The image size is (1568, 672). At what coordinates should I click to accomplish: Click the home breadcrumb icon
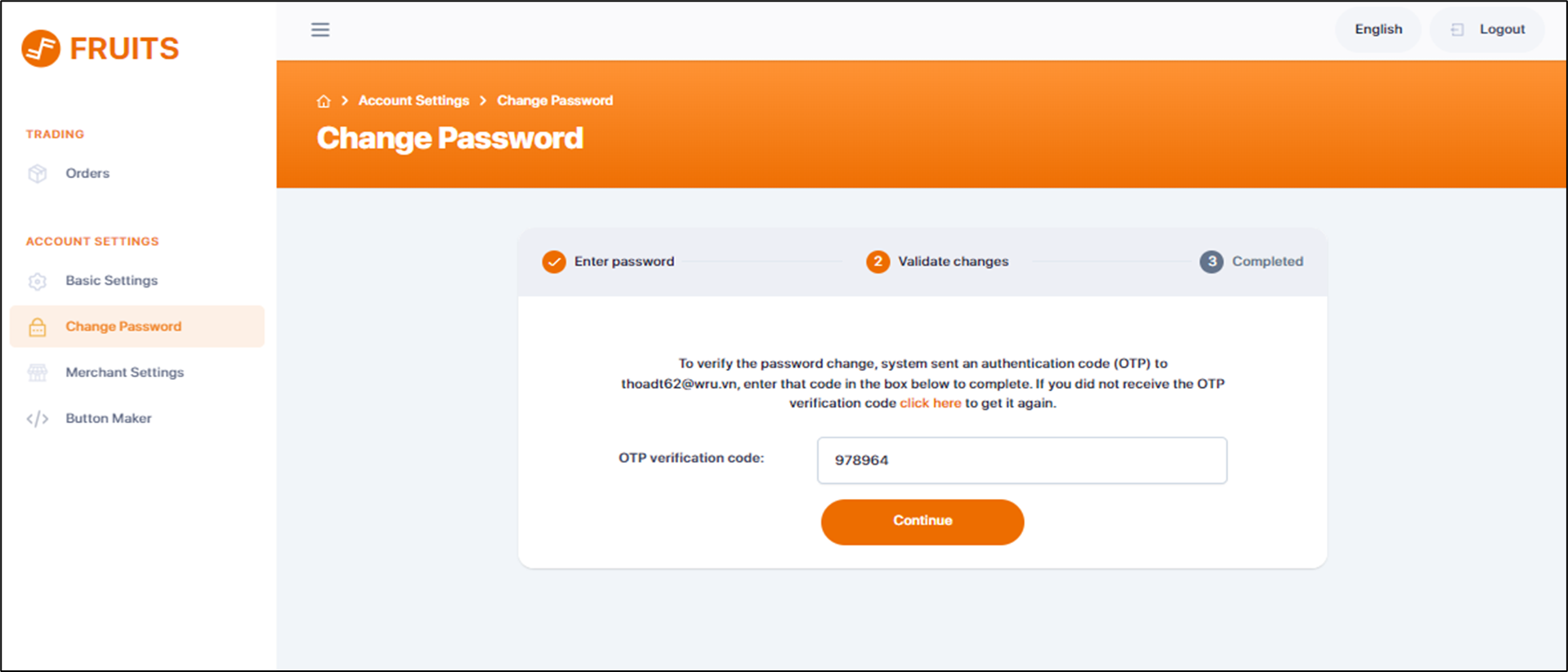[324, 101]
